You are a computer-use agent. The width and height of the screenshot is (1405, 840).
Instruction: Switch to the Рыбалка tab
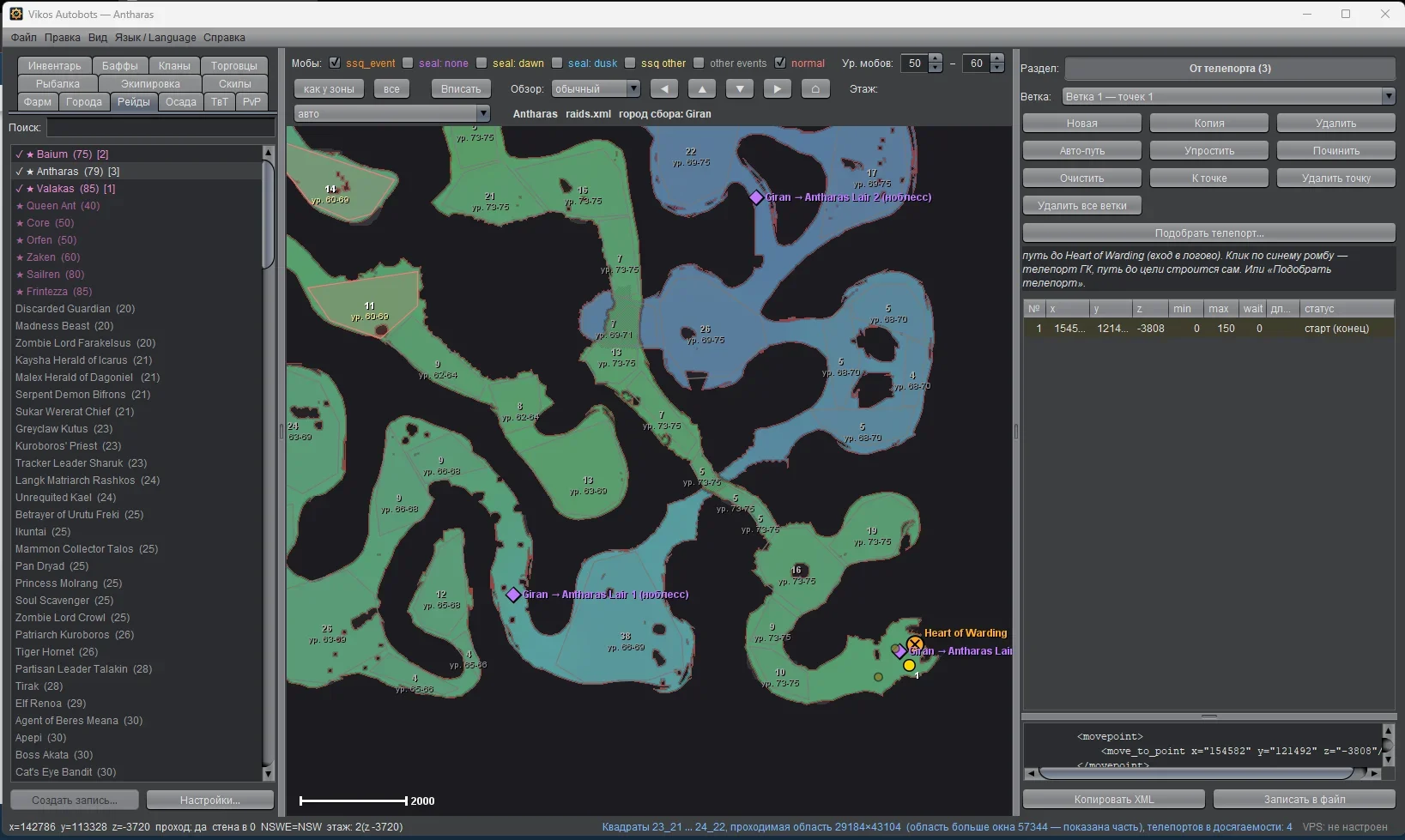58,83
